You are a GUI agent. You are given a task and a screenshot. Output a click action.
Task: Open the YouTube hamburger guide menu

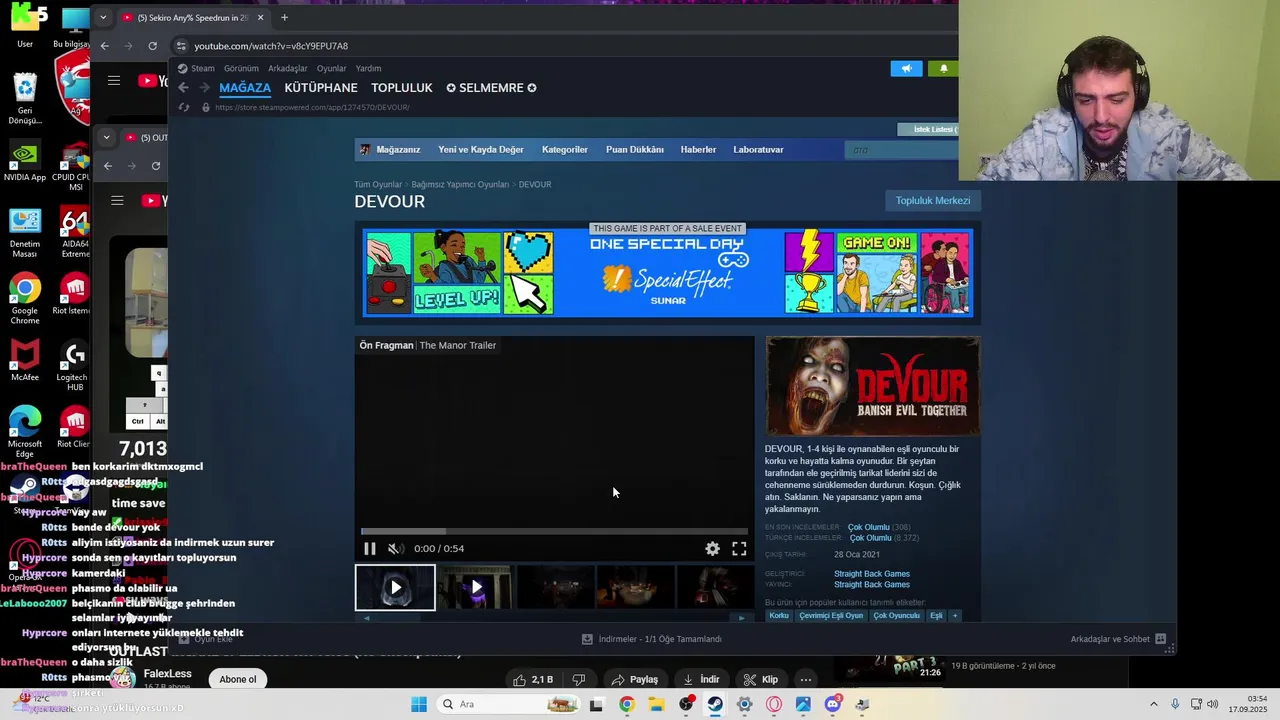coord(114,81)
